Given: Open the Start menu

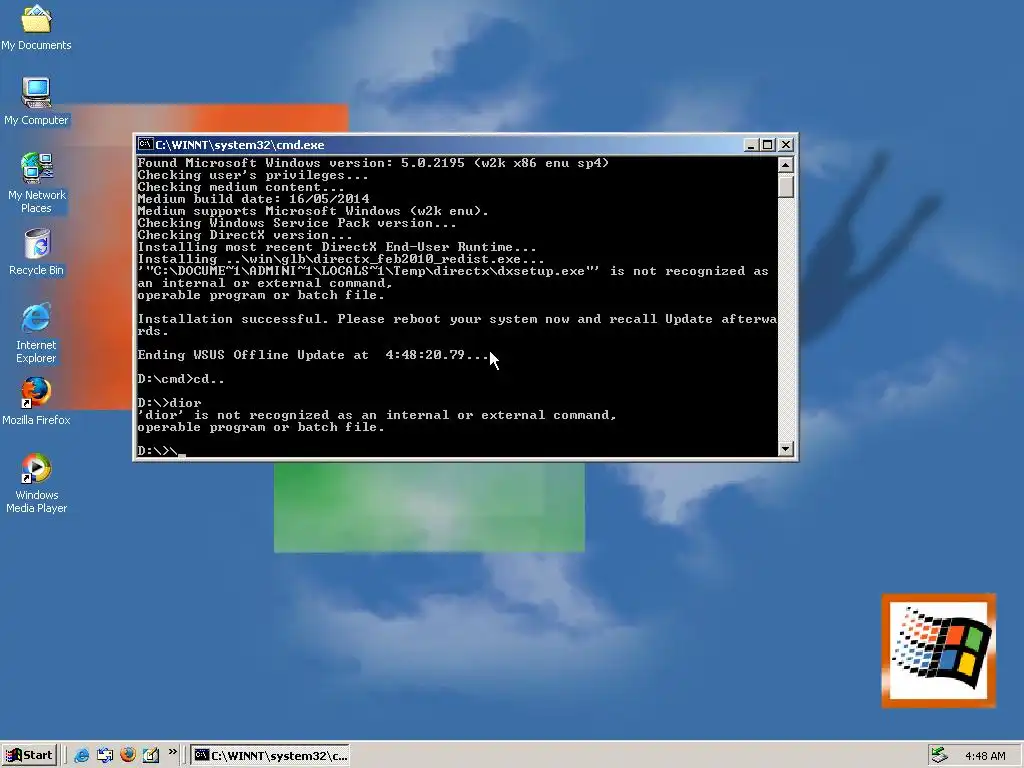Looking at the screenshot, I should (x=29, y=755).
